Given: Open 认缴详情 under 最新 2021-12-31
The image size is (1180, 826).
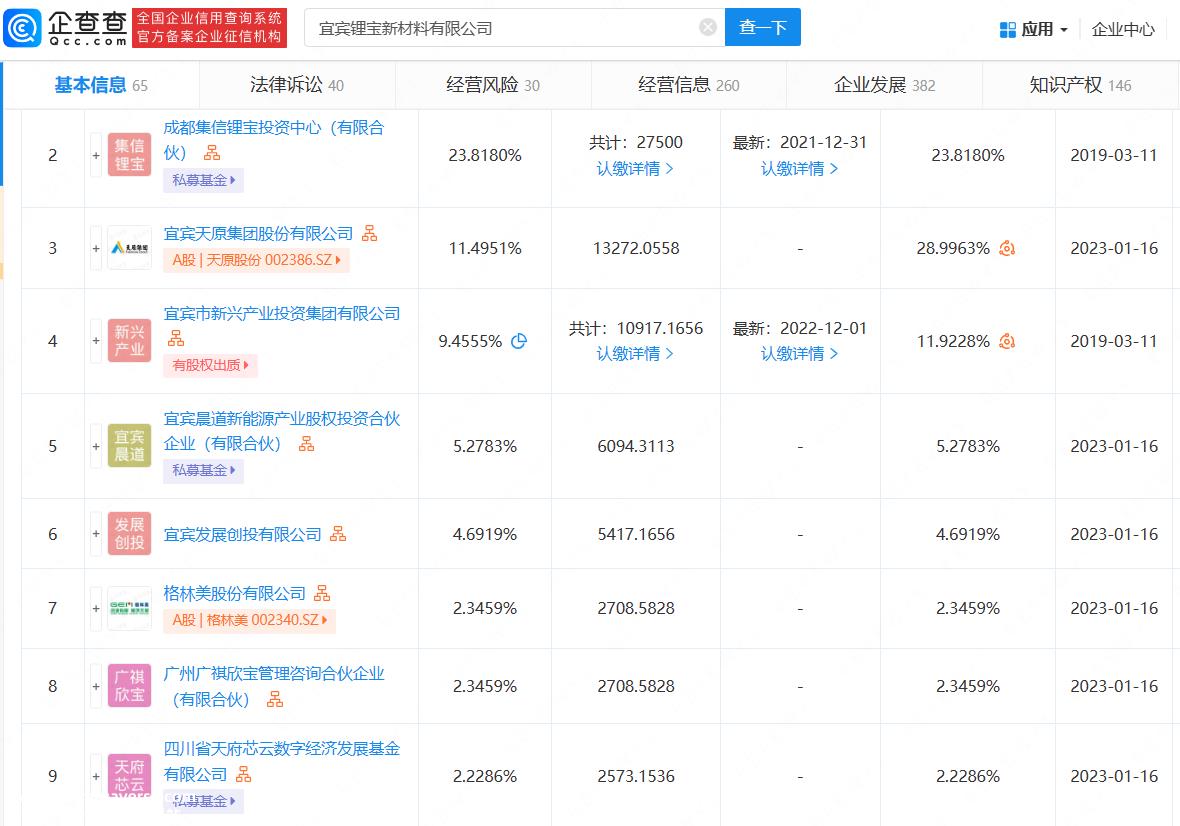Looking at the screenshot, I should [x=799, y=169].
